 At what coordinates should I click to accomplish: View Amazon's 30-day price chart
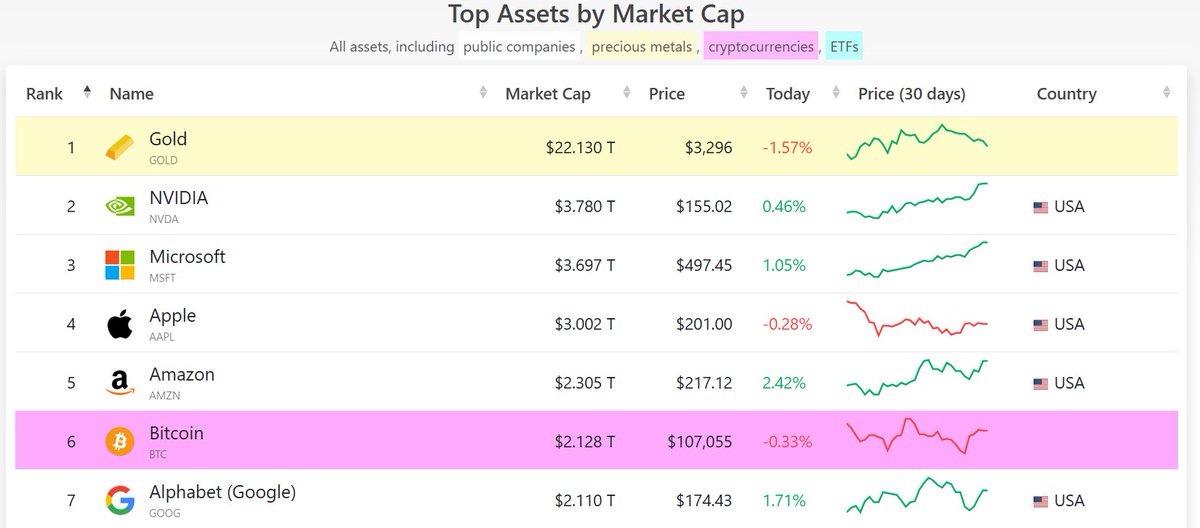(917, 378)
